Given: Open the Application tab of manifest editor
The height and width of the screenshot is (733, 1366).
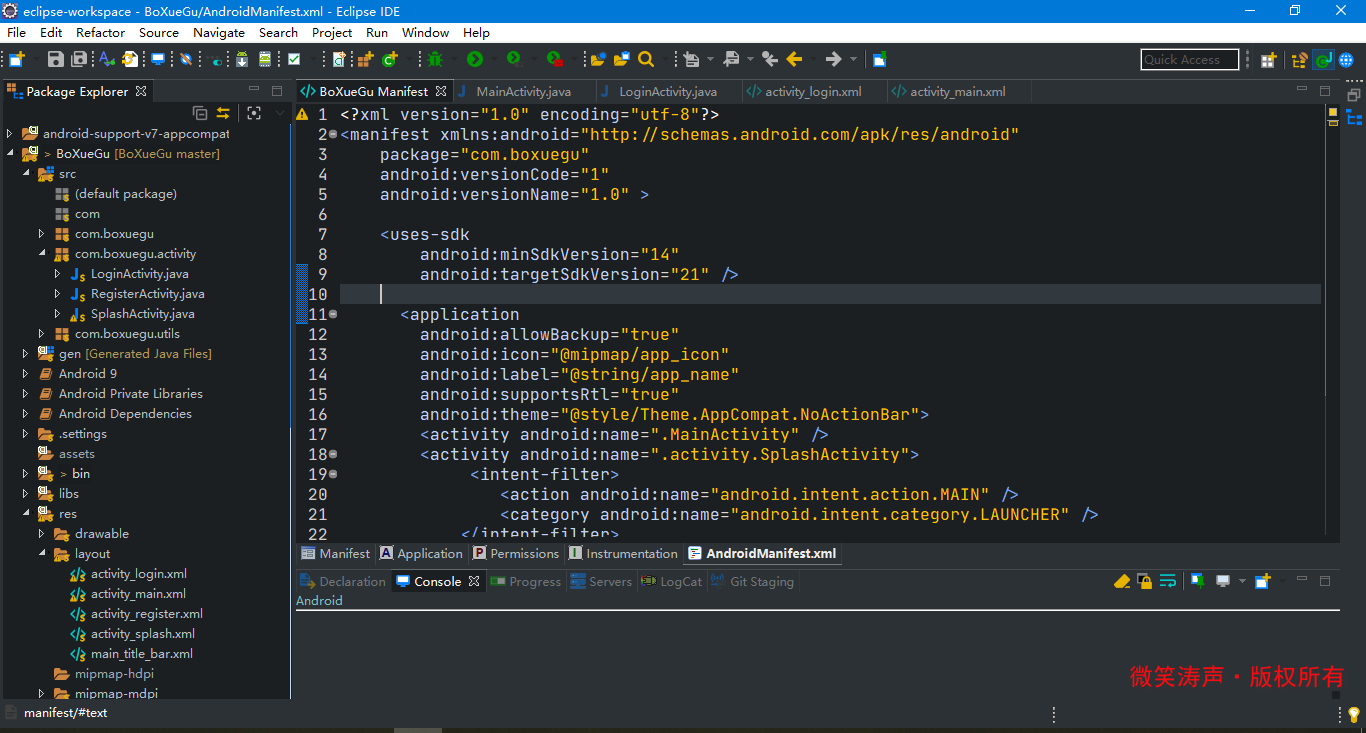Looking at the screenshot, I should [x=421, y=553].
